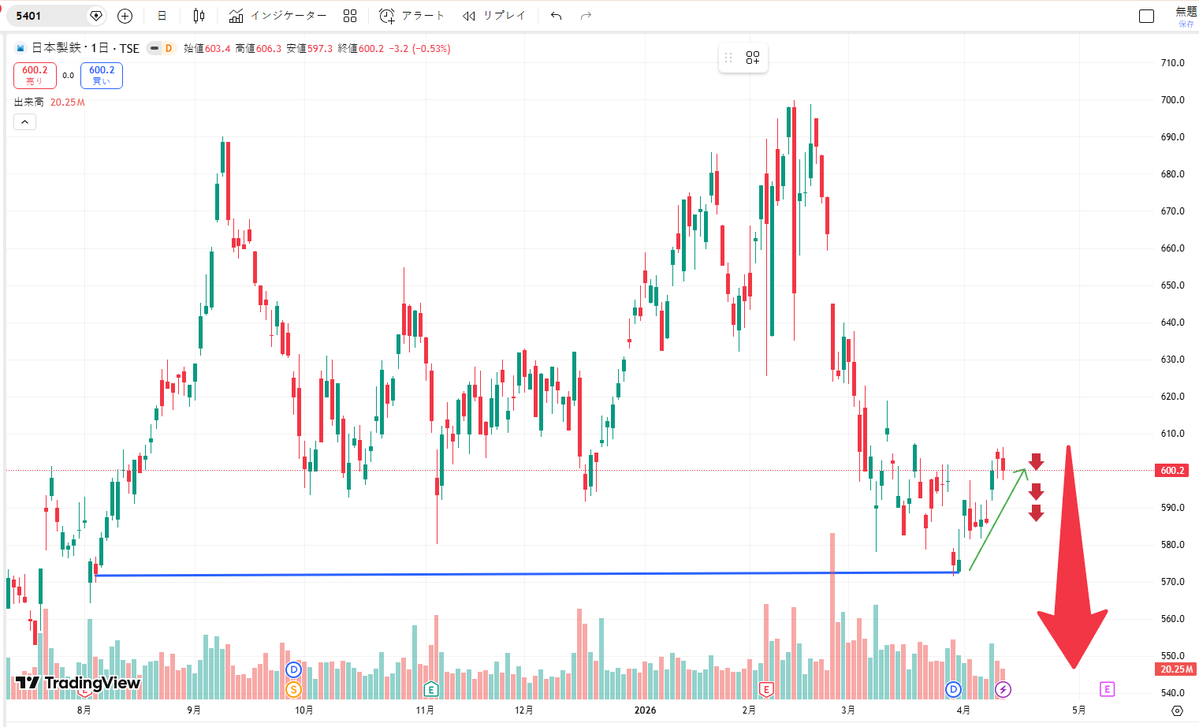Viewport: 1199px width, 727px height.
Task: Click the diamond icon inside the symbol box
Action: [96, 15]
